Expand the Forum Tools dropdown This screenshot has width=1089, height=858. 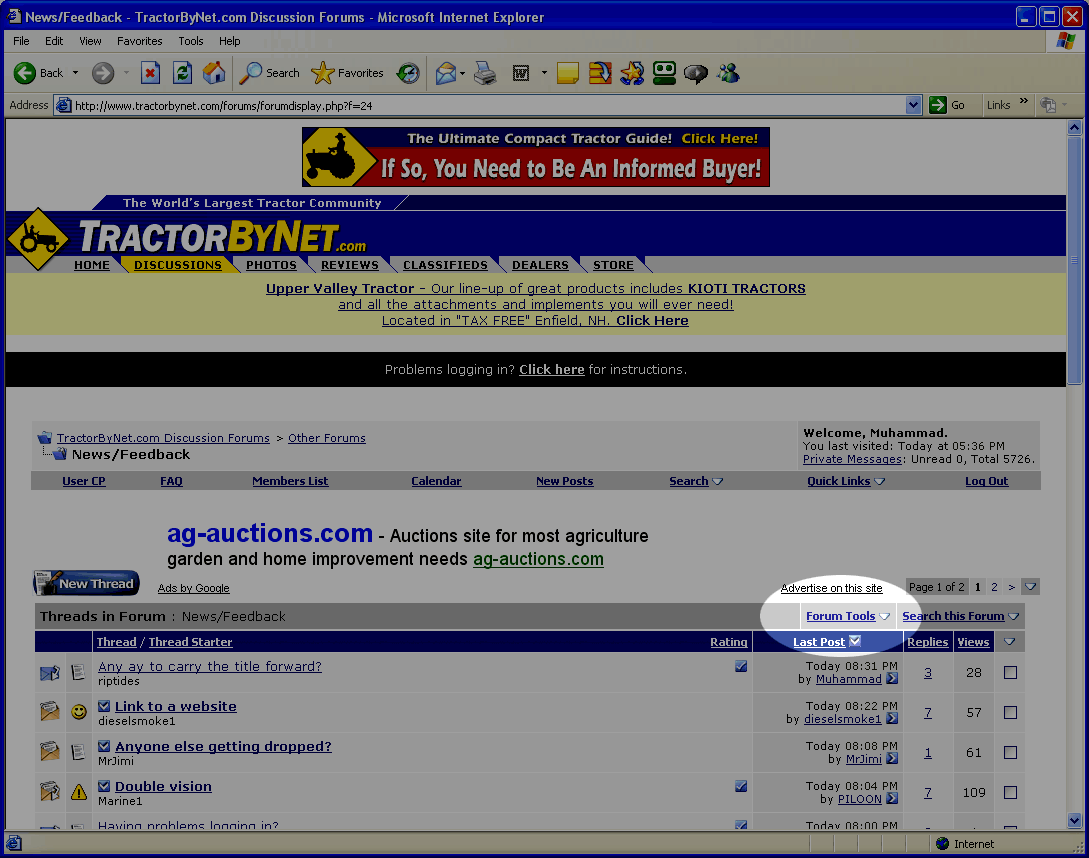847,616
